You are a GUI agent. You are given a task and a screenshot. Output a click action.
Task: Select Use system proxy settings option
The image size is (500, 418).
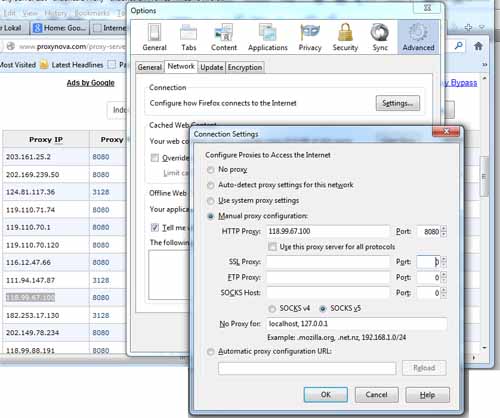pyautogui.click(x=210, y=201)
